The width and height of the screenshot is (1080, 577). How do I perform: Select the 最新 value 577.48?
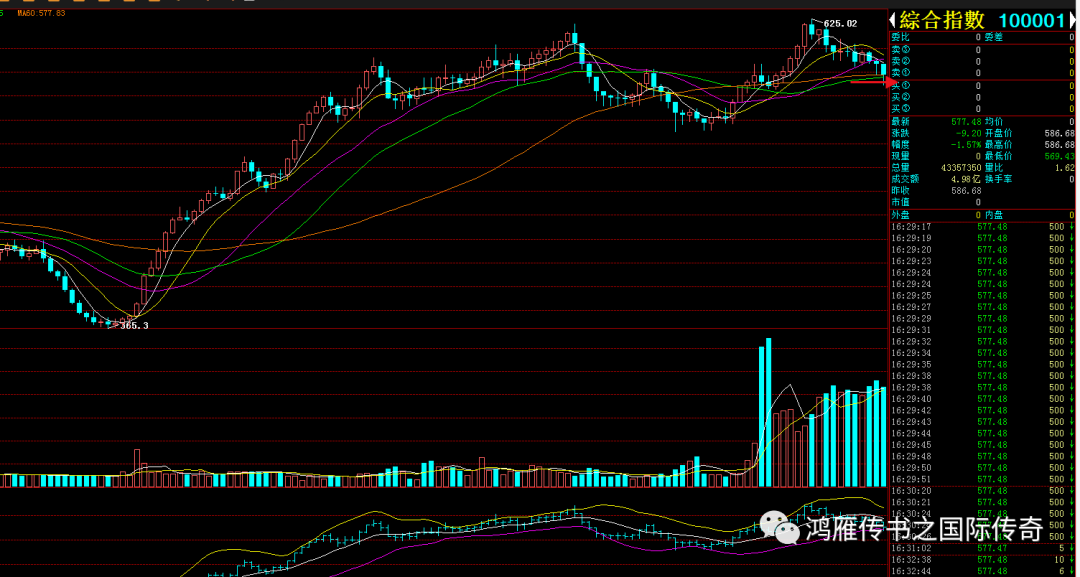[966, 122]
